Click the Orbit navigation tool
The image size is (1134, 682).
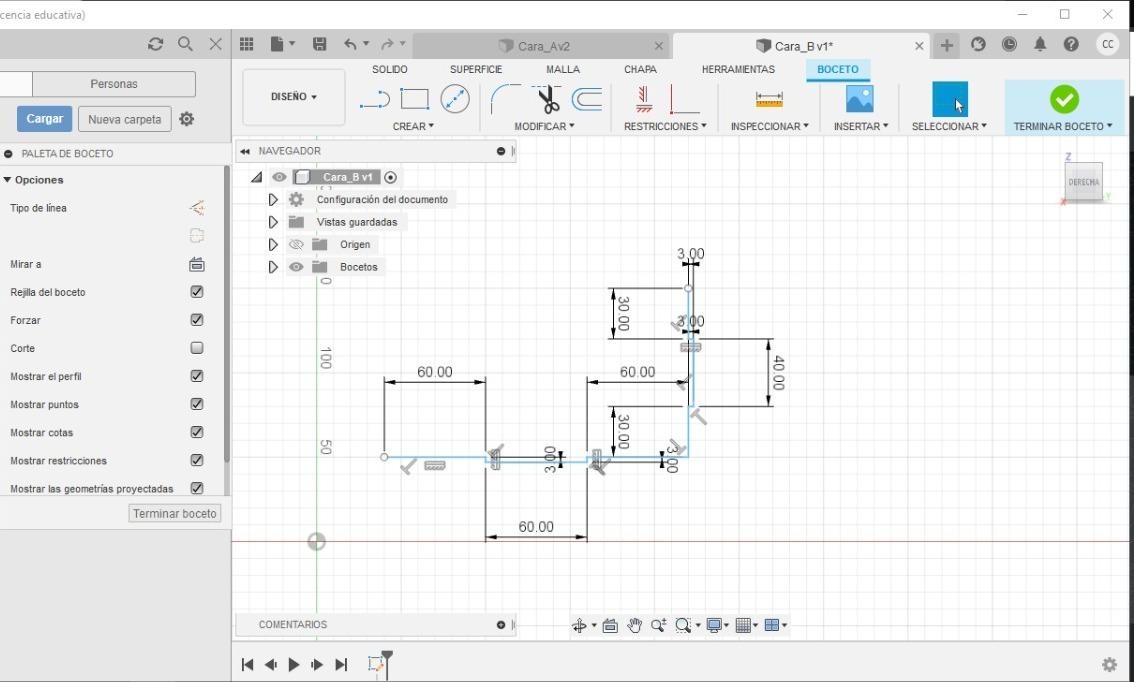(x=579, y=626)
